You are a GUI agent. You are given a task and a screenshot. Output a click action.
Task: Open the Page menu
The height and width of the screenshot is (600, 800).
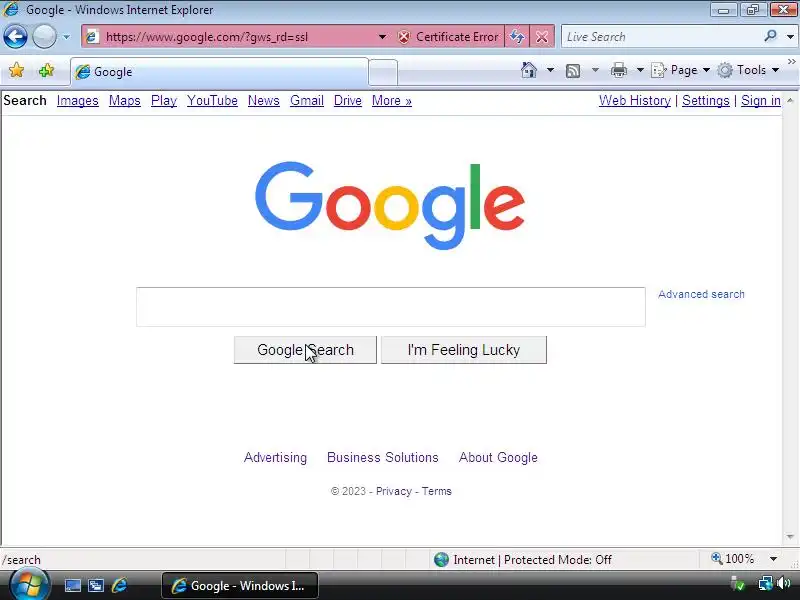point(681,70)
